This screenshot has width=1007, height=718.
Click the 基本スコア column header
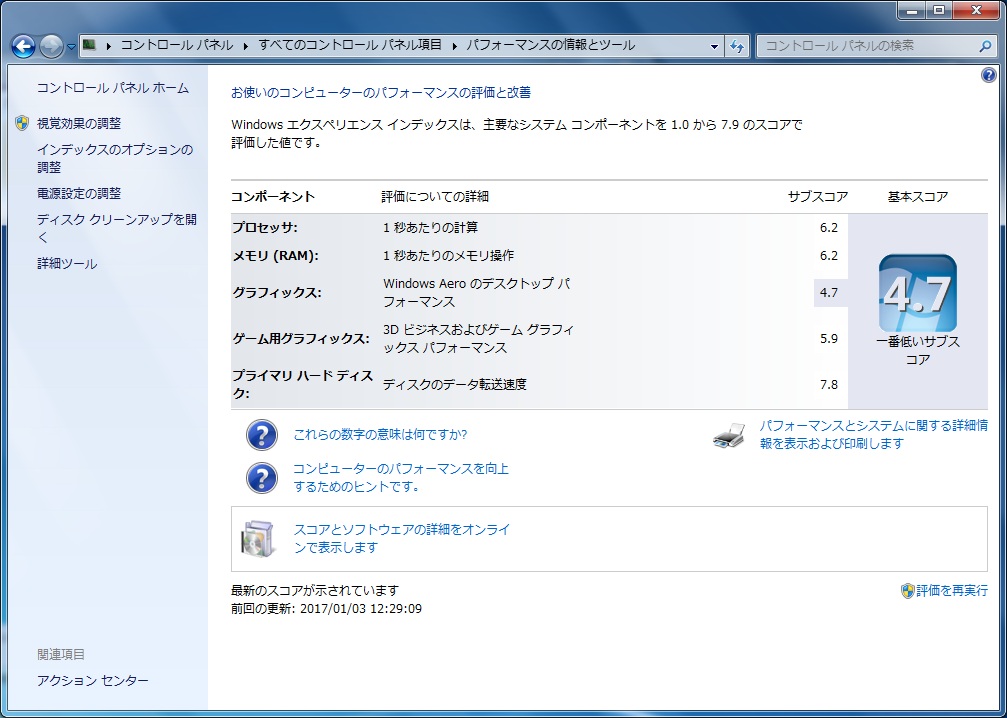[x=918, y=197]
